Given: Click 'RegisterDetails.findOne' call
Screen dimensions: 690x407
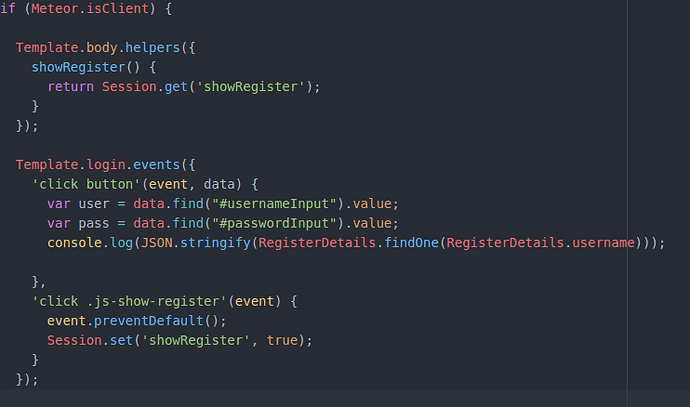Looking at the screenshot, I should tap(349, 243).
